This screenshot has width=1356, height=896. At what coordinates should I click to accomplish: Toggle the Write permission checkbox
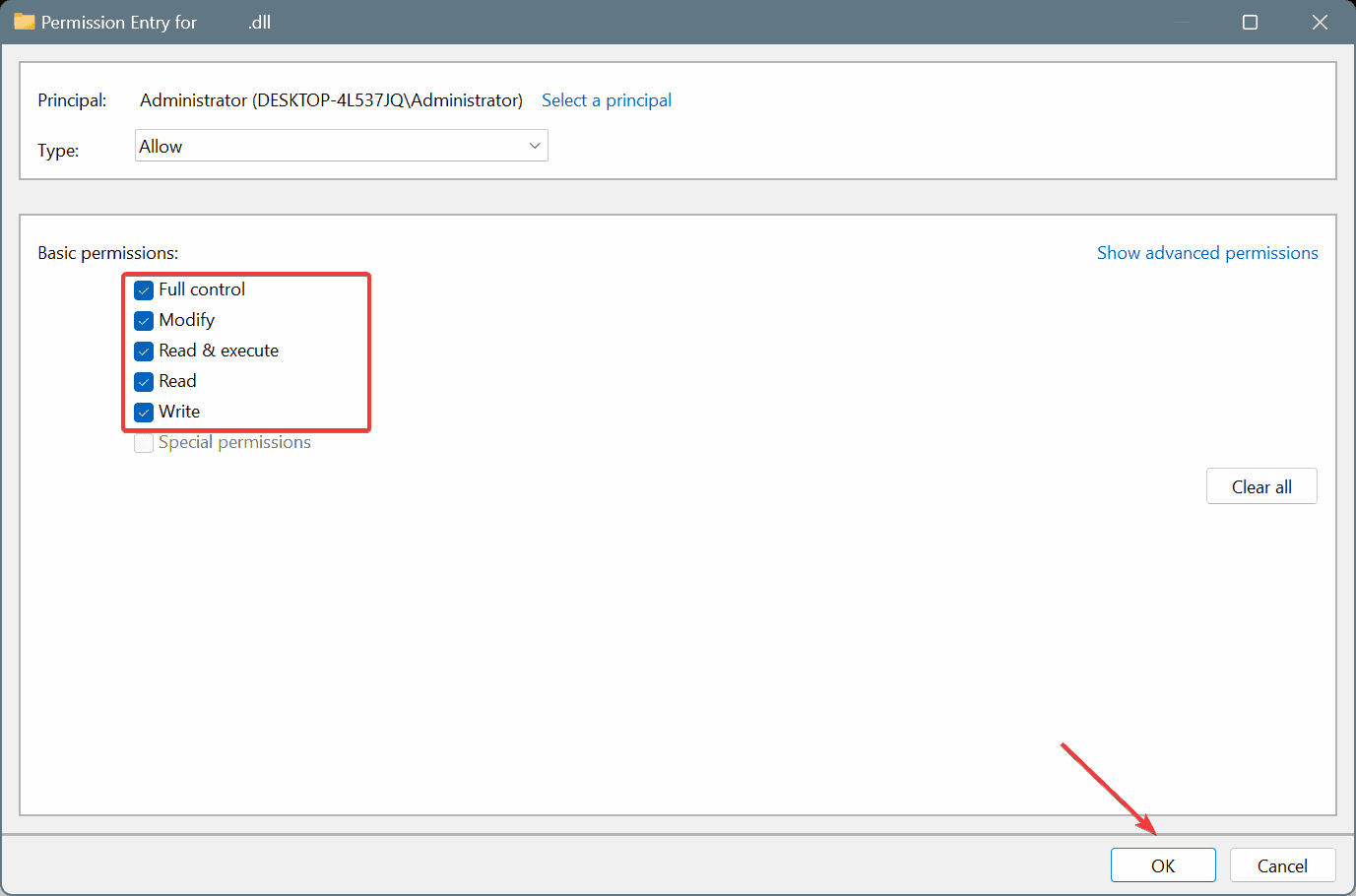(144, 413)
